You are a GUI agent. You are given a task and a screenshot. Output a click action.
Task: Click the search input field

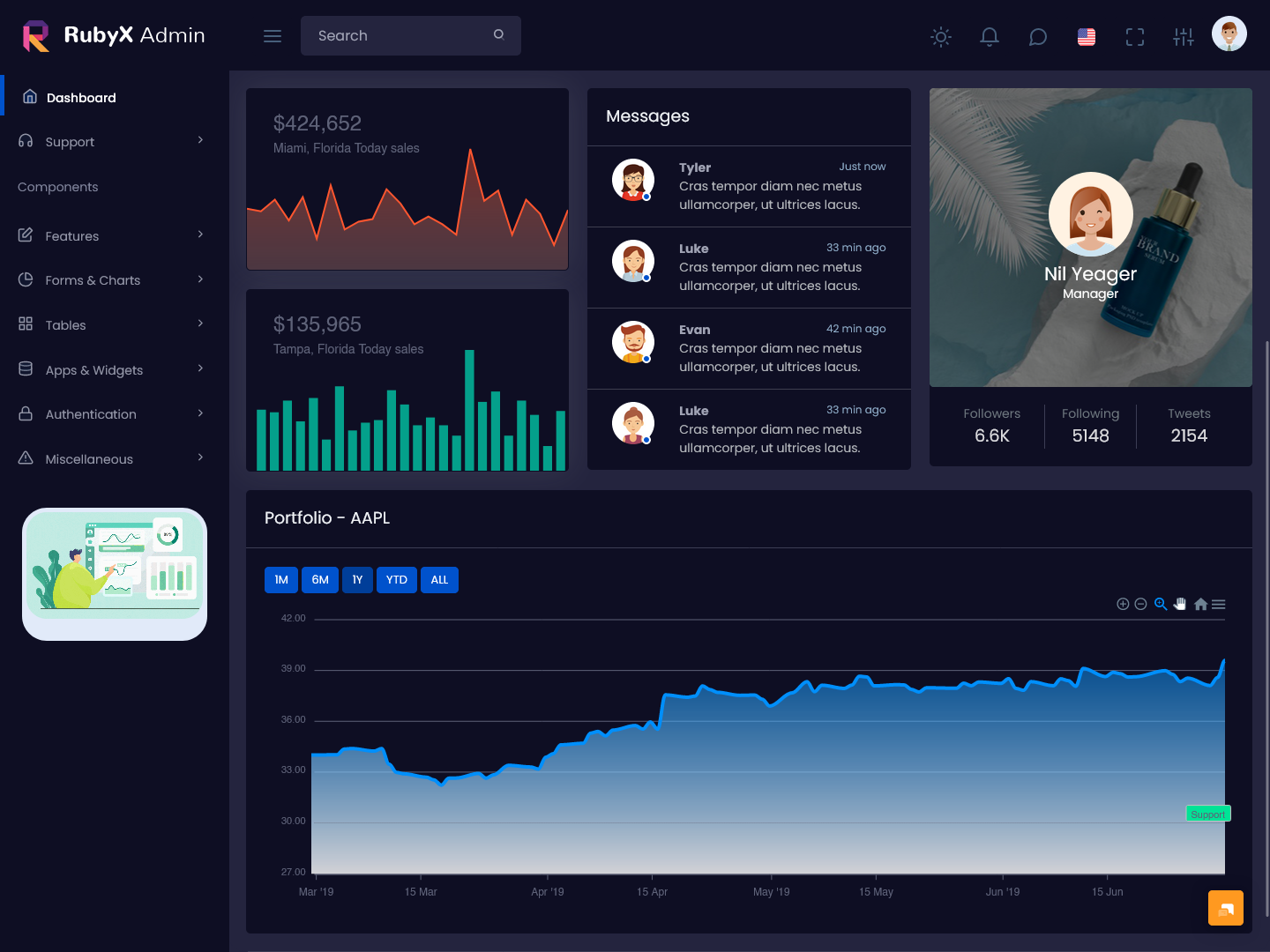tap(397, 35)
